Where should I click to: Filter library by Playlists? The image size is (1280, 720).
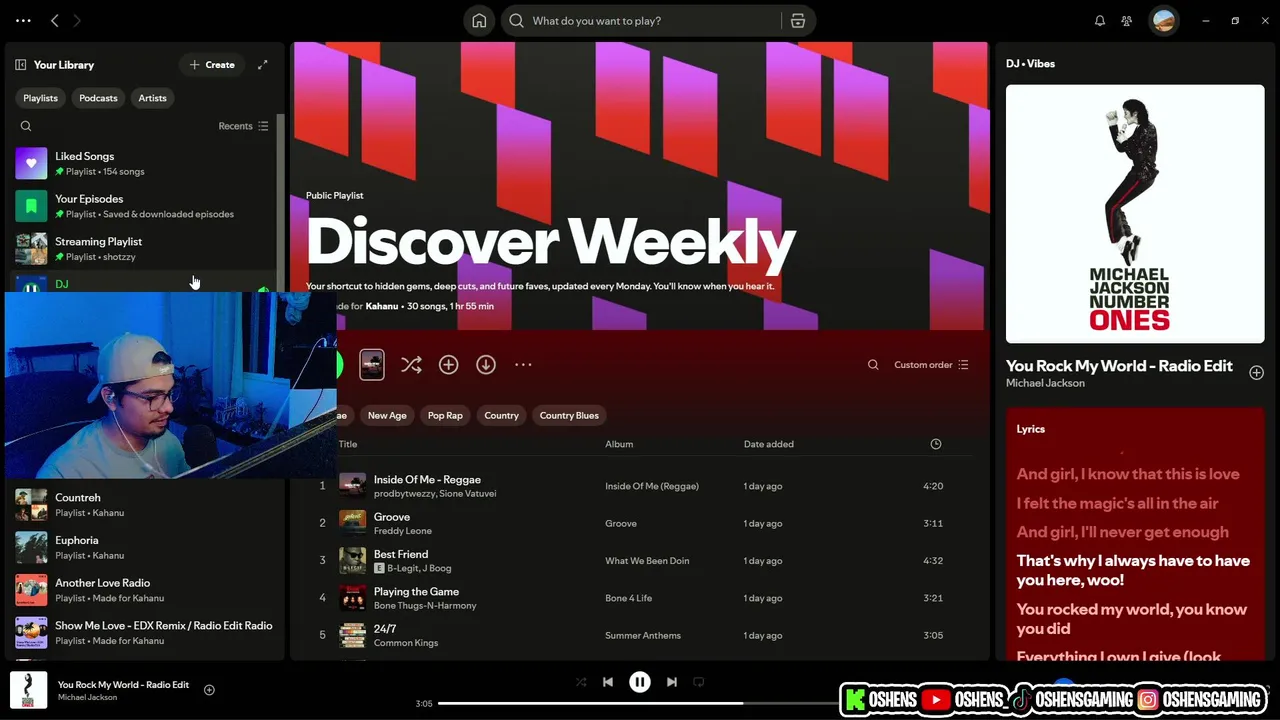tap(41, 98)
